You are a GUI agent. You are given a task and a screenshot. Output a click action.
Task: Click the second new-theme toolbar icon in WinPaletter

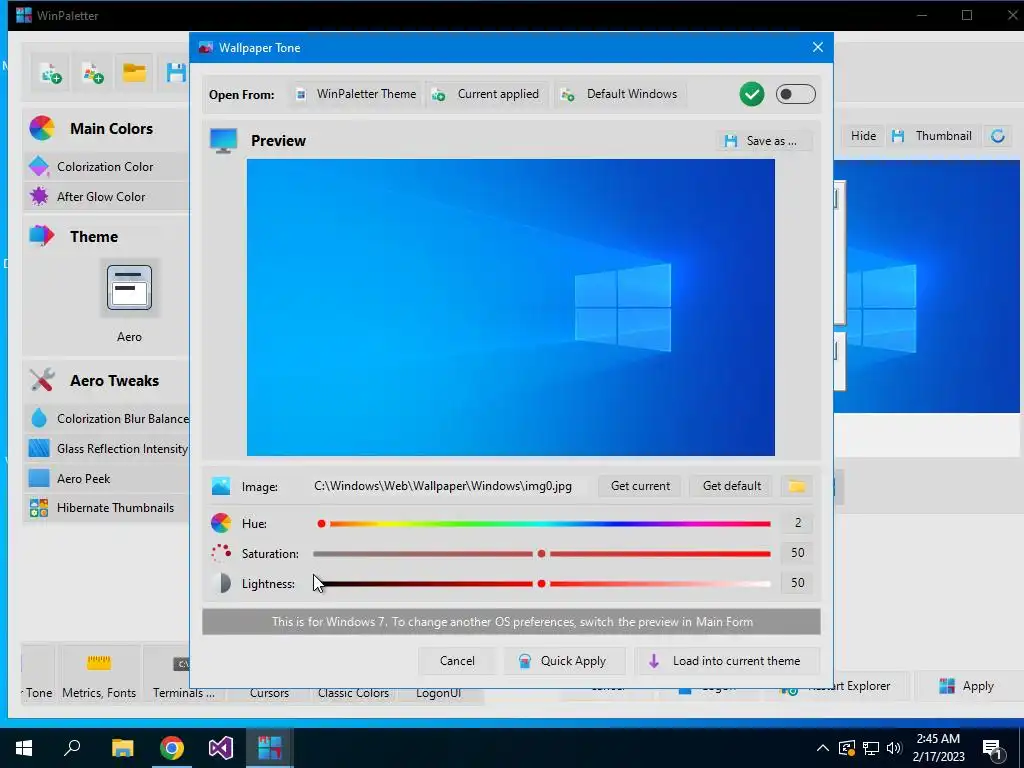tap(93, 73)
